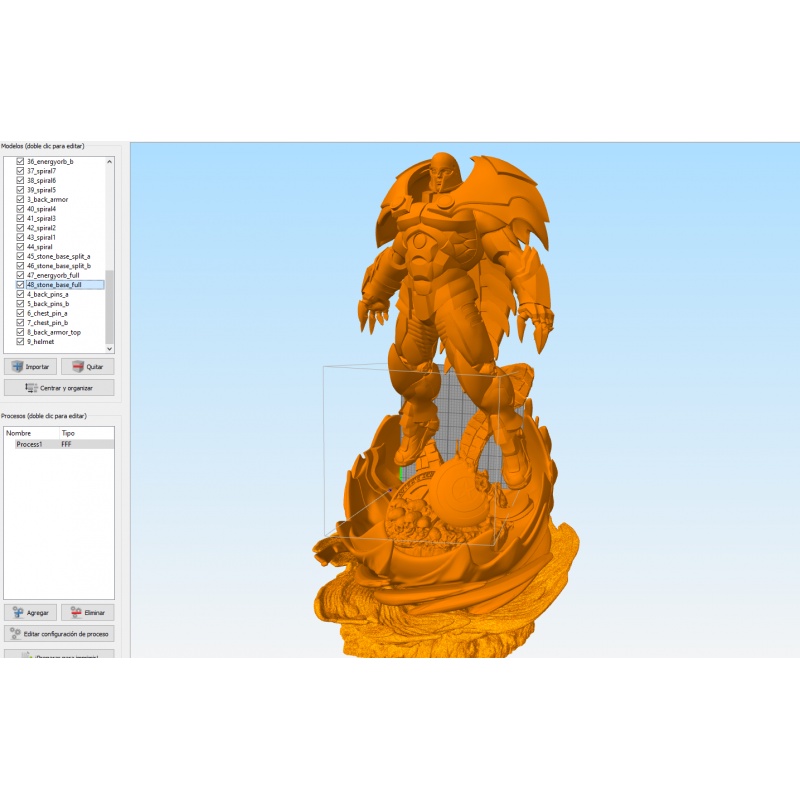Click the Agregar gear icon
This screenshot has height=800, width=800.
[x=17, y=612]
